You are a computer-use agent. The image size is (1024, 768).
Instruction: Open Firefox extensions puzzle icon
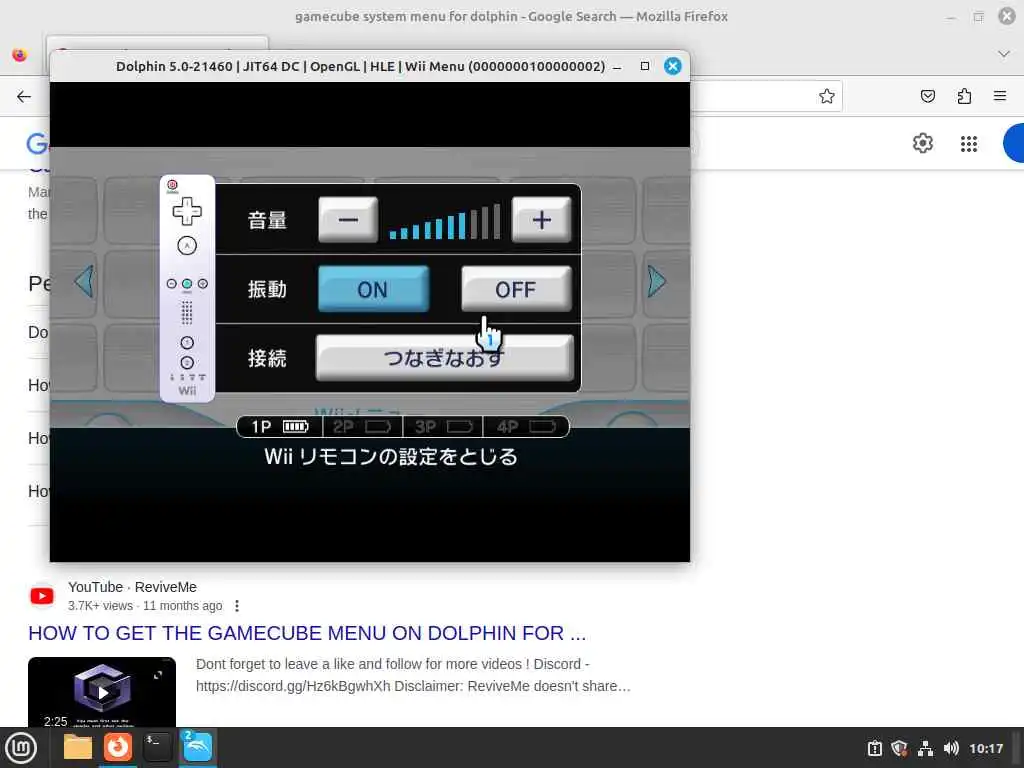[x=964, y=97]
